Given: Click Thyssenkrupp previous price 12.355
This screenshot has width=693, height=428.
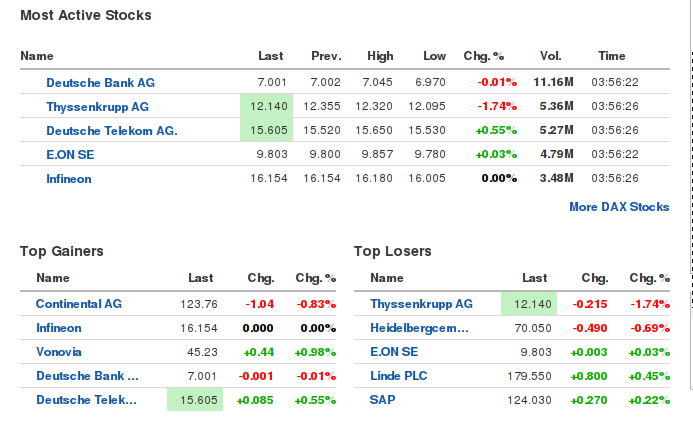Looking at the screenshot, I should click(x=322, y=106).
